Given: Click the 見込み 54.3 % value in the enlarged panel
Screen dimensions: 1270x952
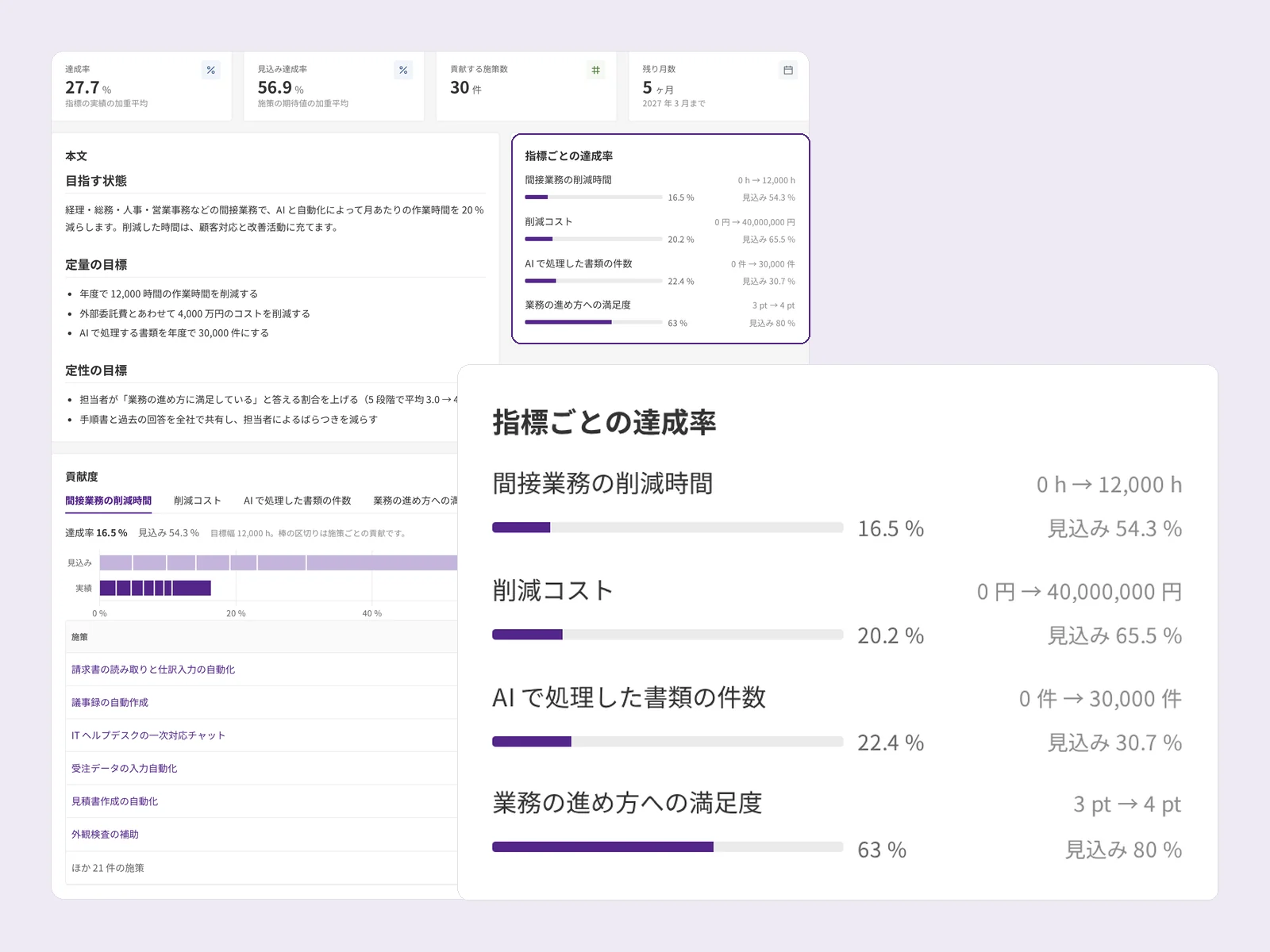Looking at the screenshot, I should pos(1114,529).
